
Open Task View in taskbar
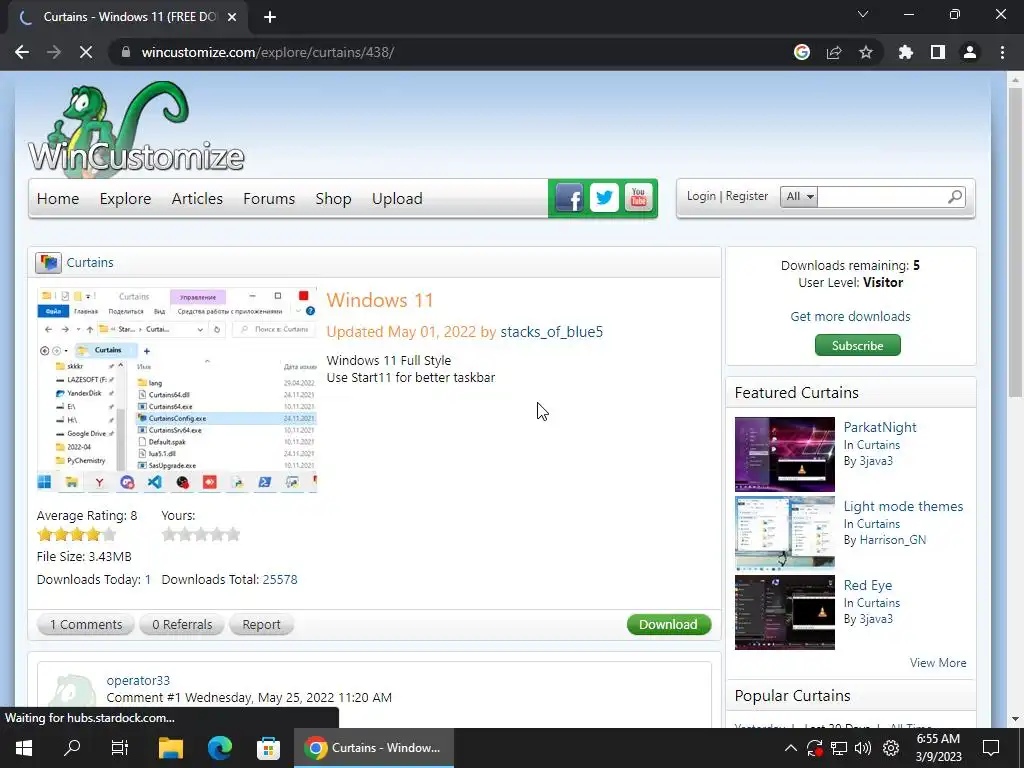pyautogui.click(x=120, y=748)
